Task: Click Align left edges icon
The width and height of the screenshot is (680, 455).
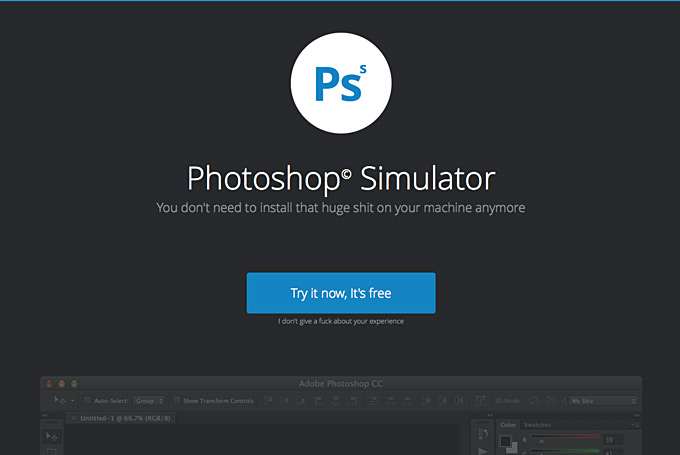Action: tap(319, 400)
